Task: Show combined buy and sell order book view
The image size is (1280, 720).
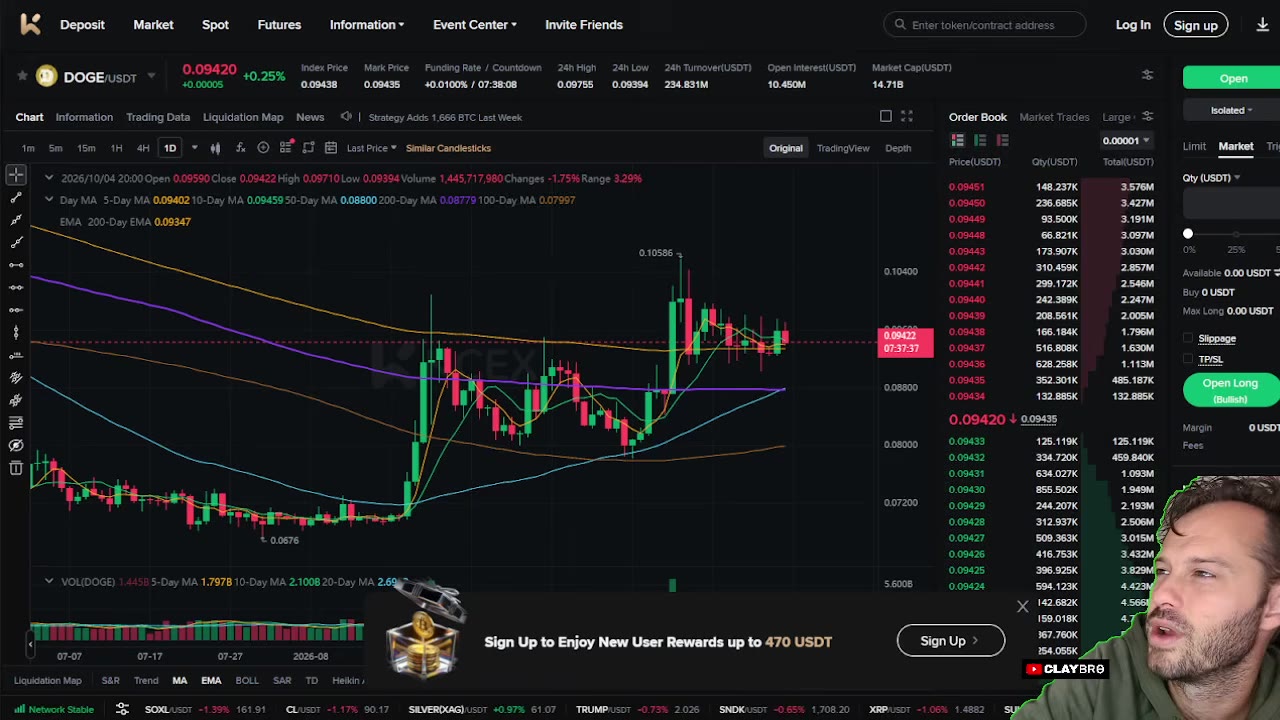Action: tap(957, 140)
